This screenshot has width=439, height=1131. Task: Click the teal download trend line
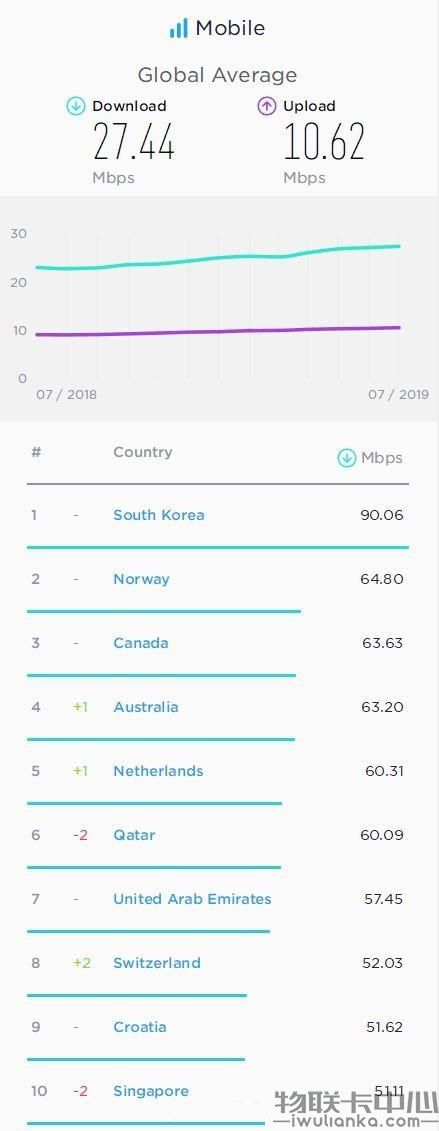pyautogui.click(x=218, y=258)
